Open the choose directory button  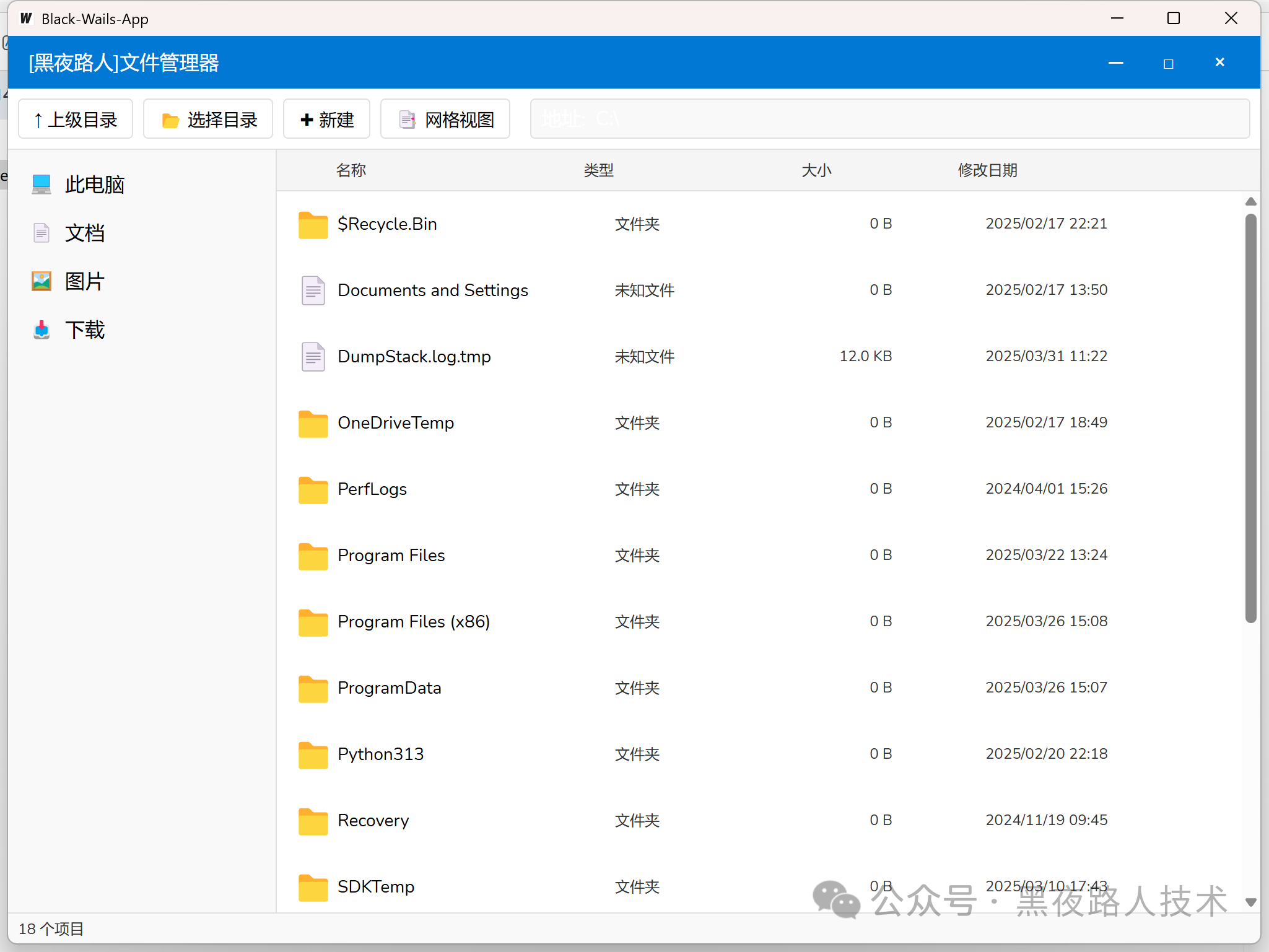[208, 120]
